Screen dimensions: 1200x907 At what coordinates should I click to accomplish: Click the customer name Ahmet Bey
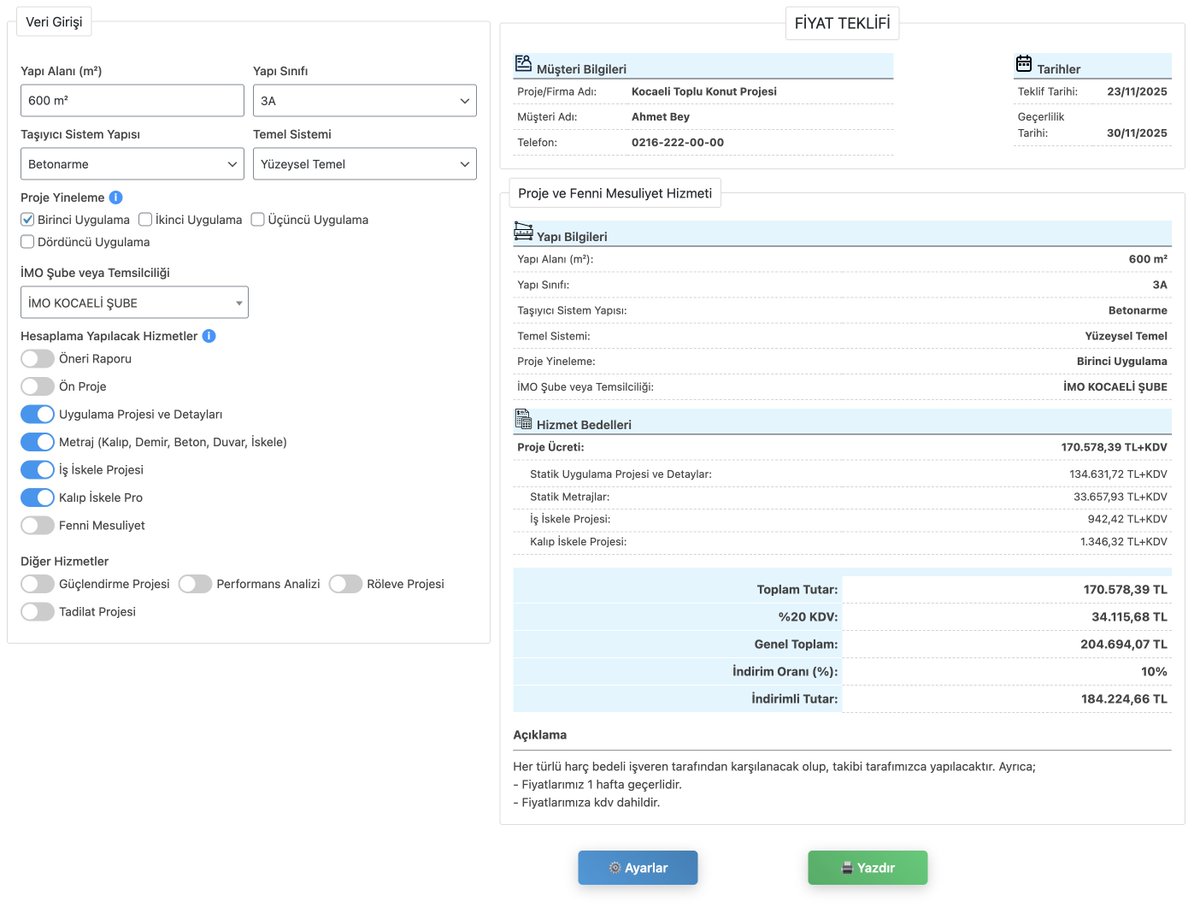click(661, 117)
